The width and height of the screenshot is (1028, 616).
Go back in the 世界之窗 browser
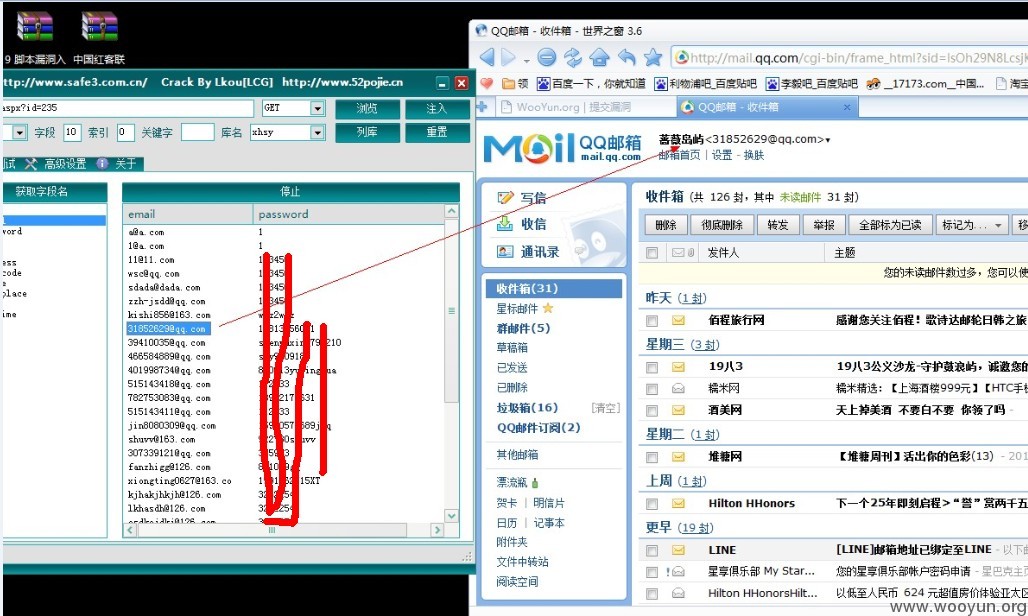(x=487, y=57)
